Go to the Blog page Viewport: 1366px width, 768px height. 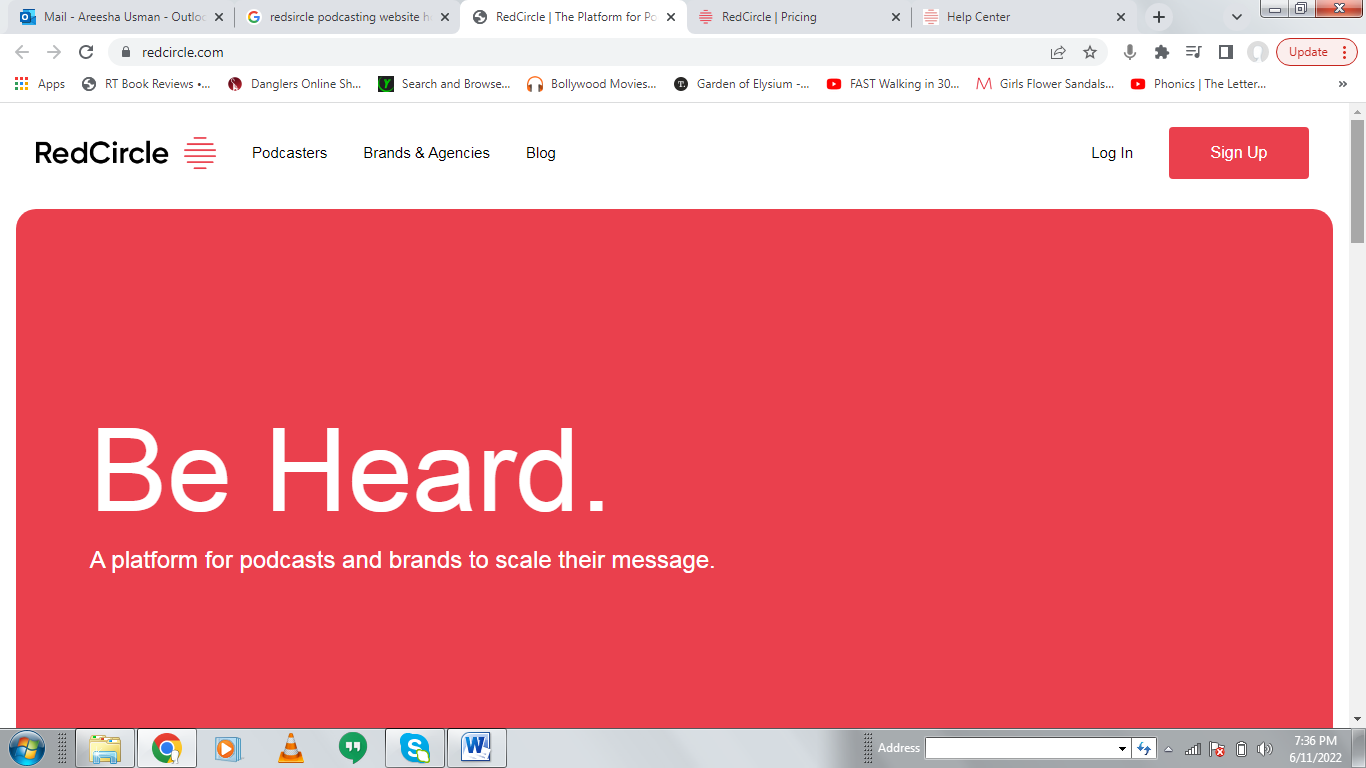[541, 153]
